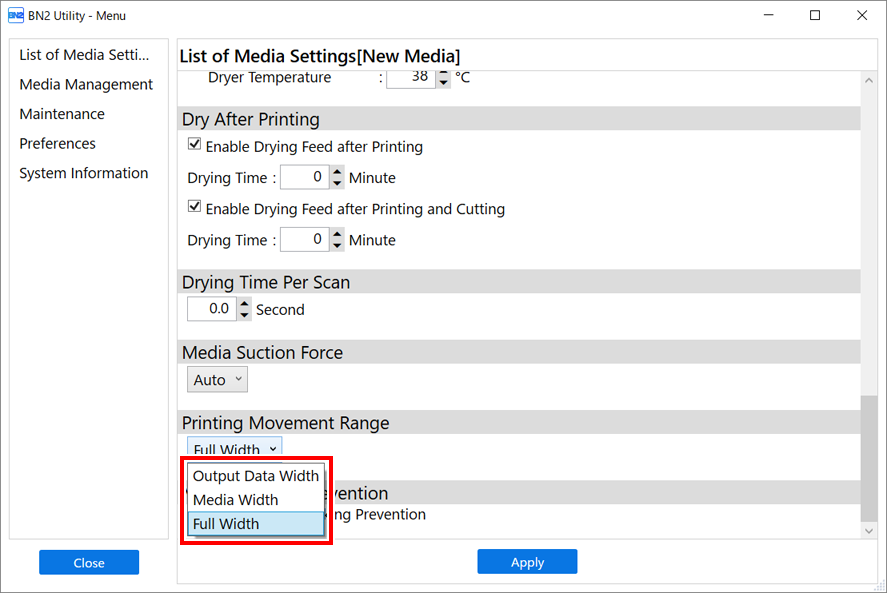
Task: Click the Apply button
Action: pyautogui.click(x=527, y=562)
